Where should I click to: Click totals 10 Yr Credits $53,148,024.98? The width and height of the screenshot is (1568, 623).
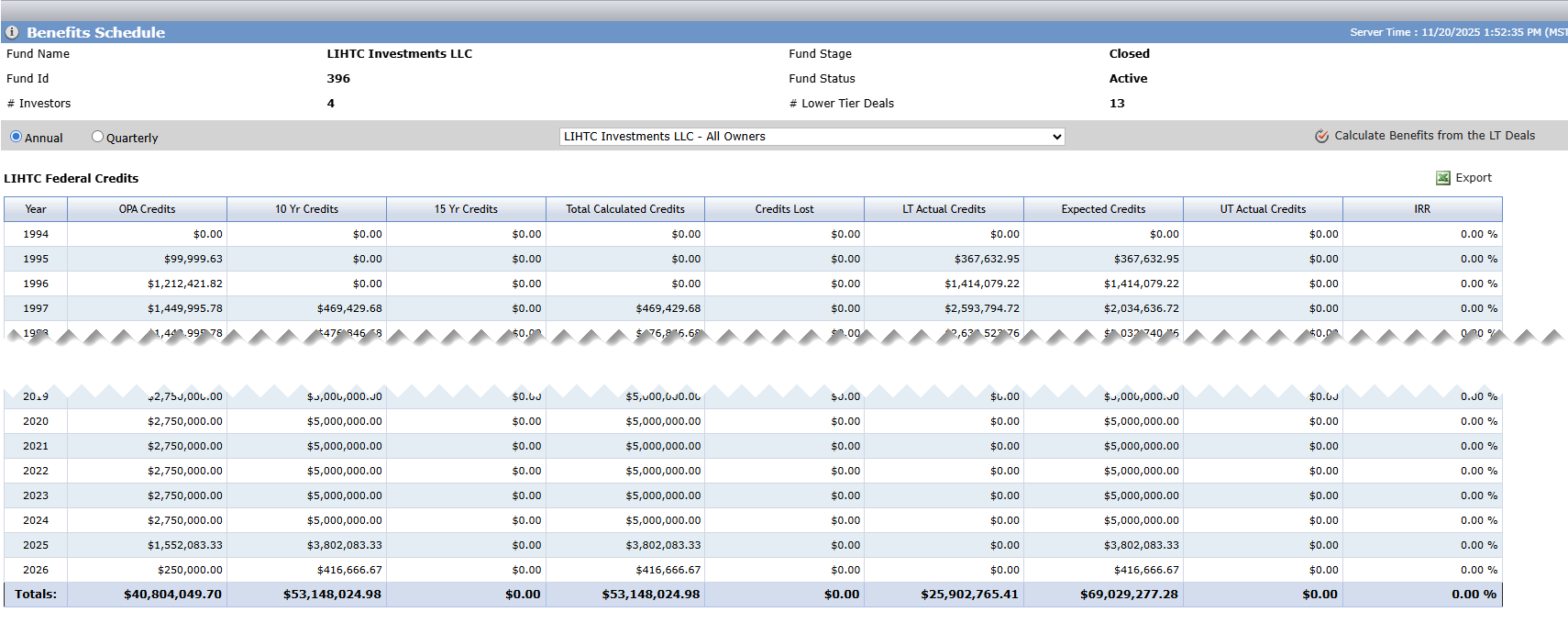pos(332,595)
